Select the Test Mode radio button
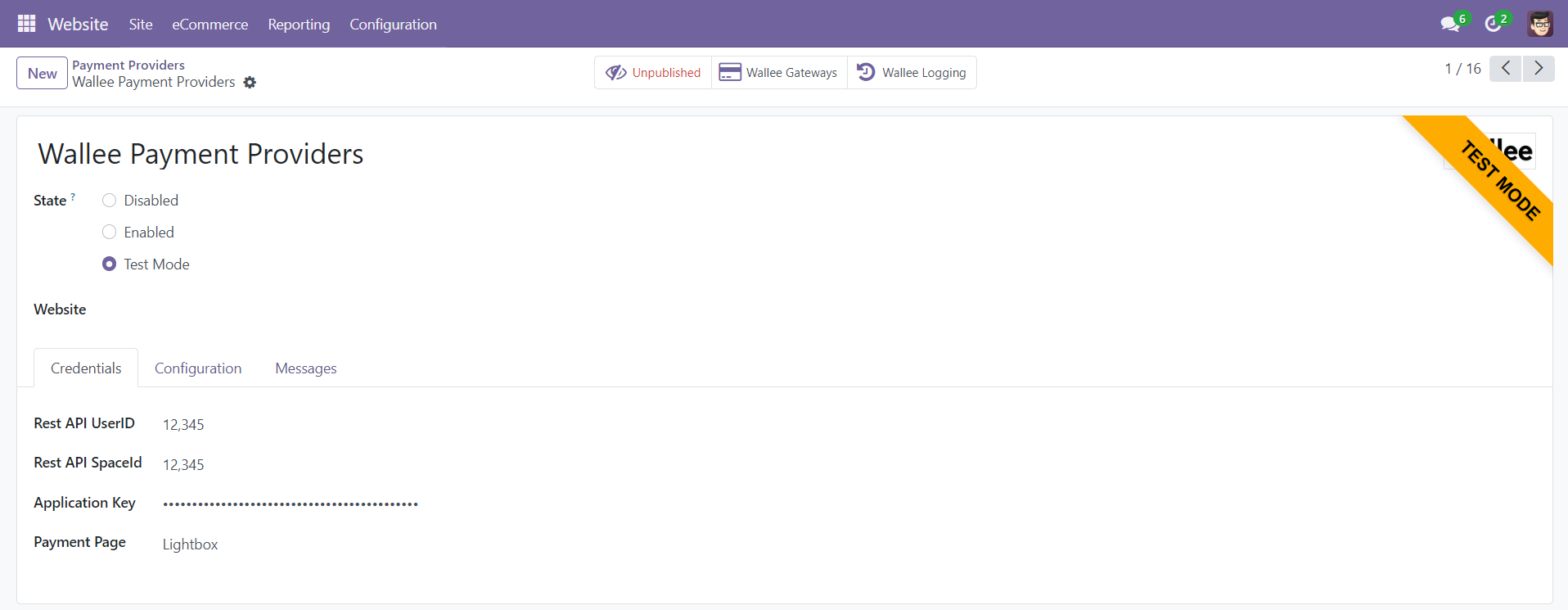Viewport: 1568px width, 610px height. click(109, 264)
